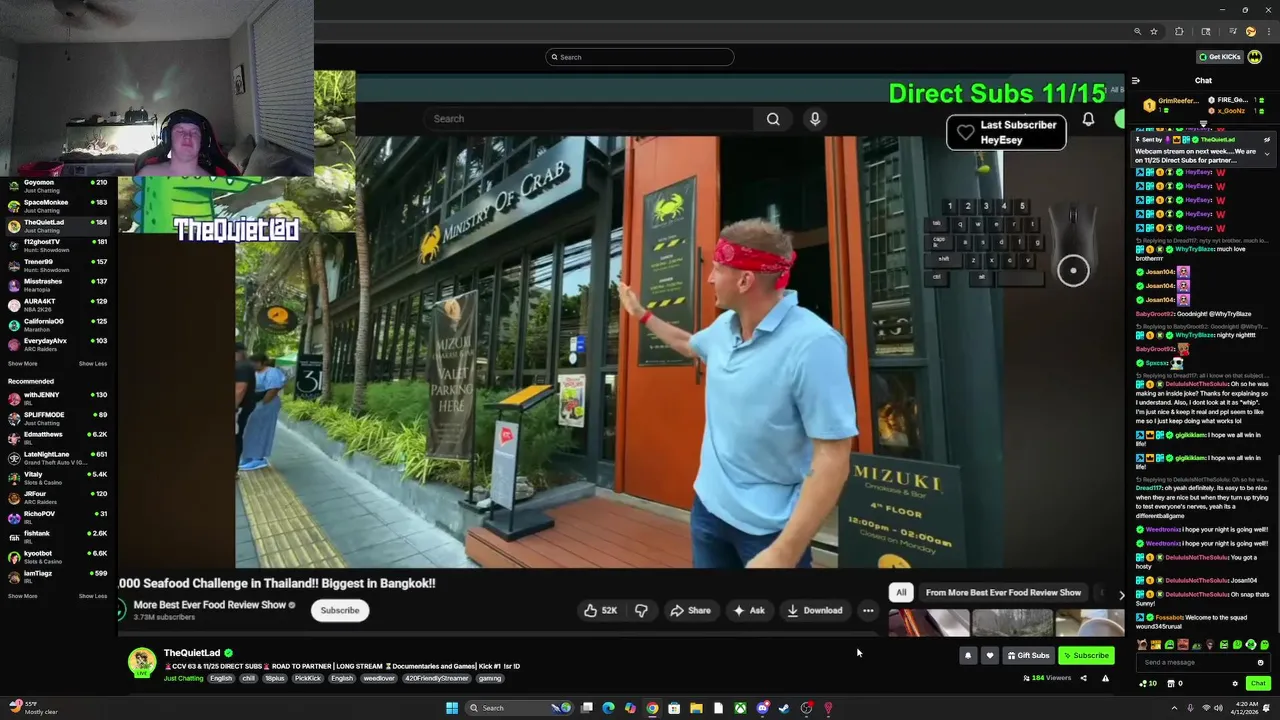Expand the pinned message chevron

[x=1267, y=154]
